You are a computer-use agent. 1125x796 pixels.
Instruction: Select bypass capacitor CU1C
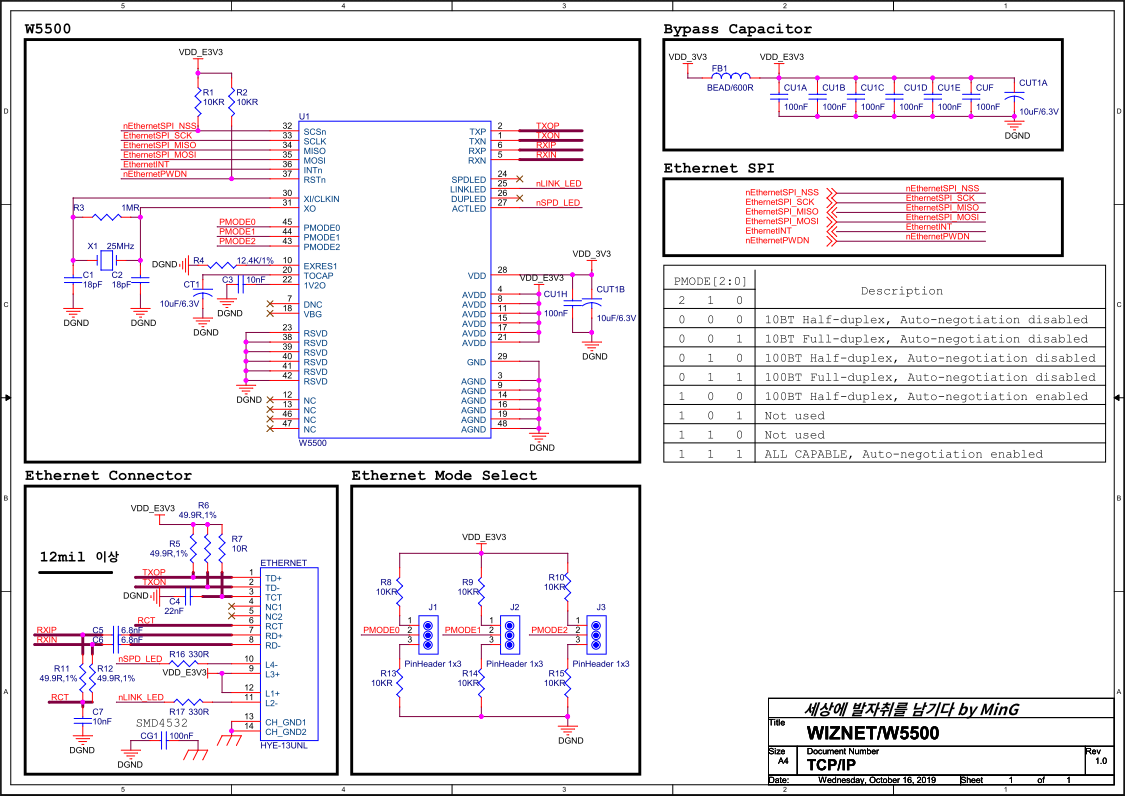tap(855, 97)
